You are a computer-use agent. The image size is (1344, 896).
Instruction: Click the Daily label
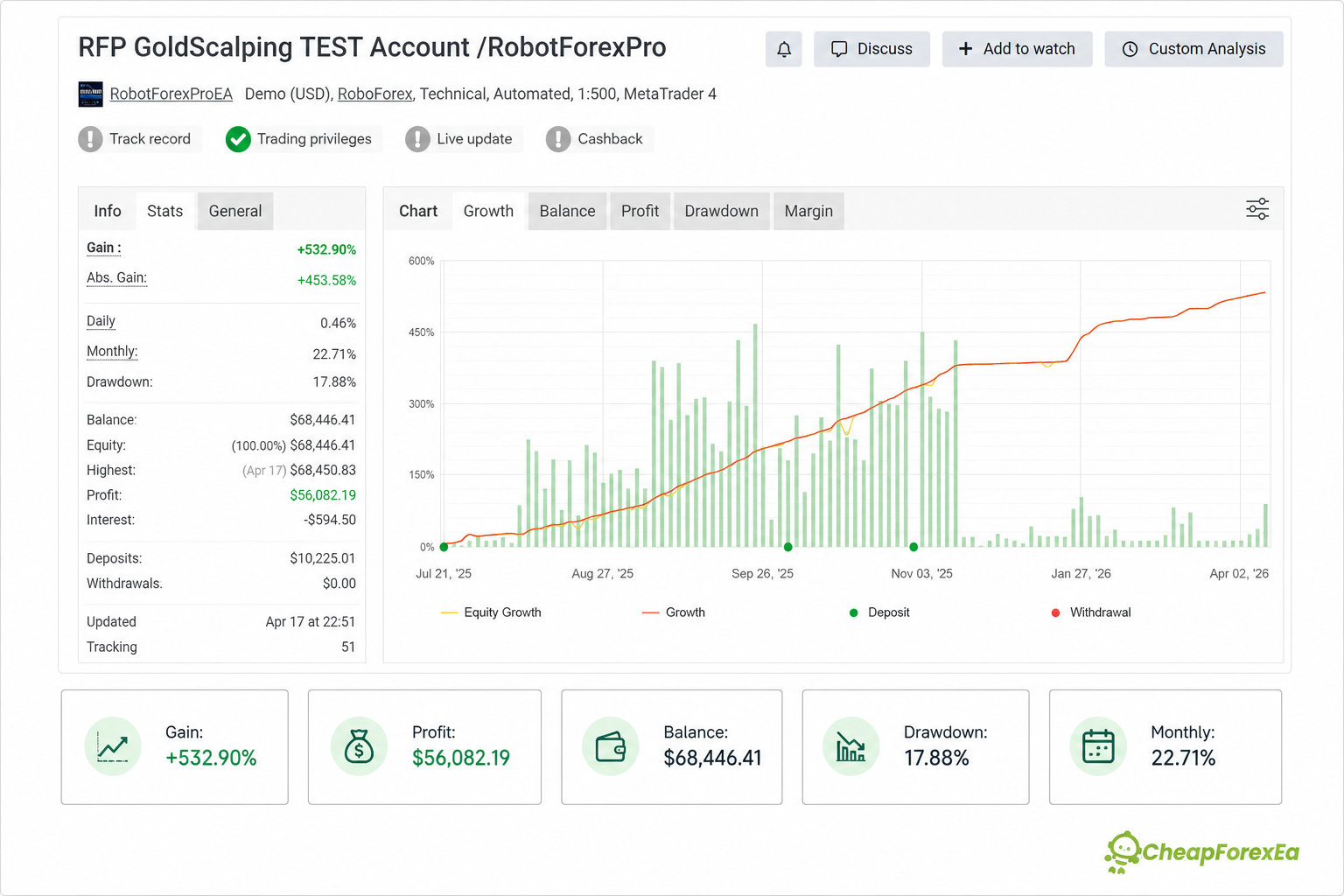point(101,321)
